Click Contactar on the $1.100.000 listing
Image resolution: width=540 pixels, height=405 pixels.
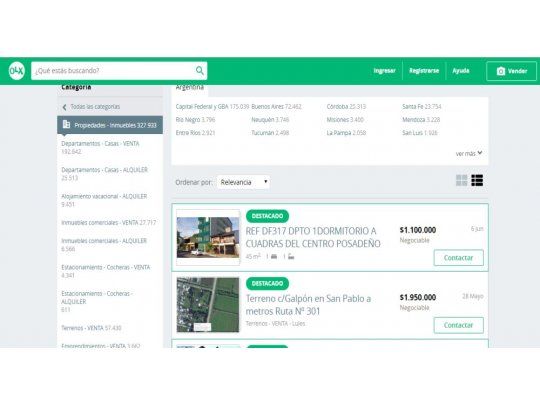(458, 258)
